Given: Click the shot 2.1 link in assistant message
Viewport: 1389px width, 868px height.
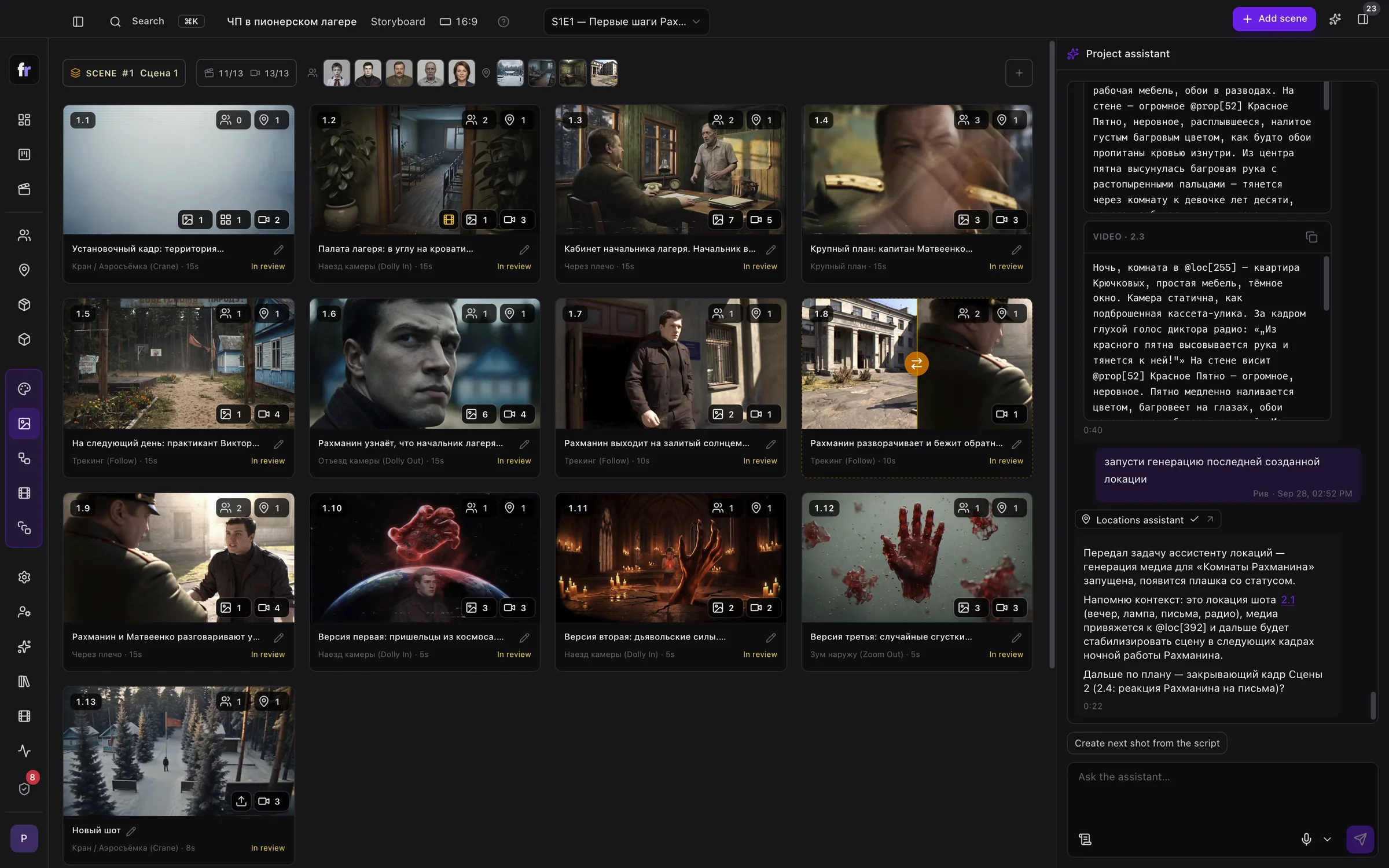Looking at the screenshot, I should pos(1288,599).
